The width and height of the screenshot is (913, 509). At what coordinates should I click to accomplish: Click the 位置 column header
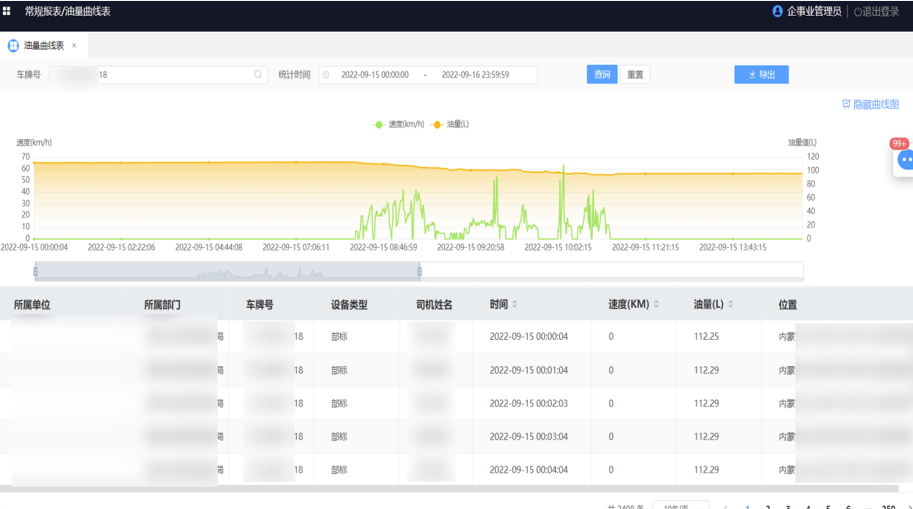tap(788, 305)
